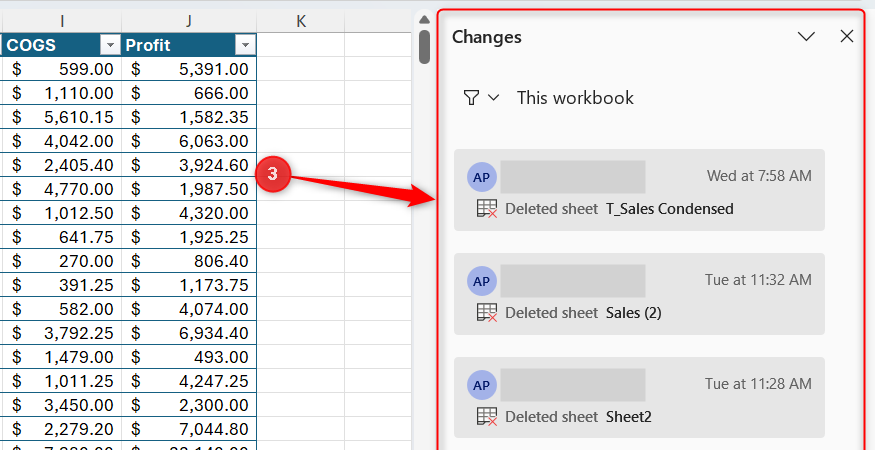The height and width of the screenshot is (450, 875).
Task: Select Profit cell with 3,924.60
Action: [x=189, y=165]
